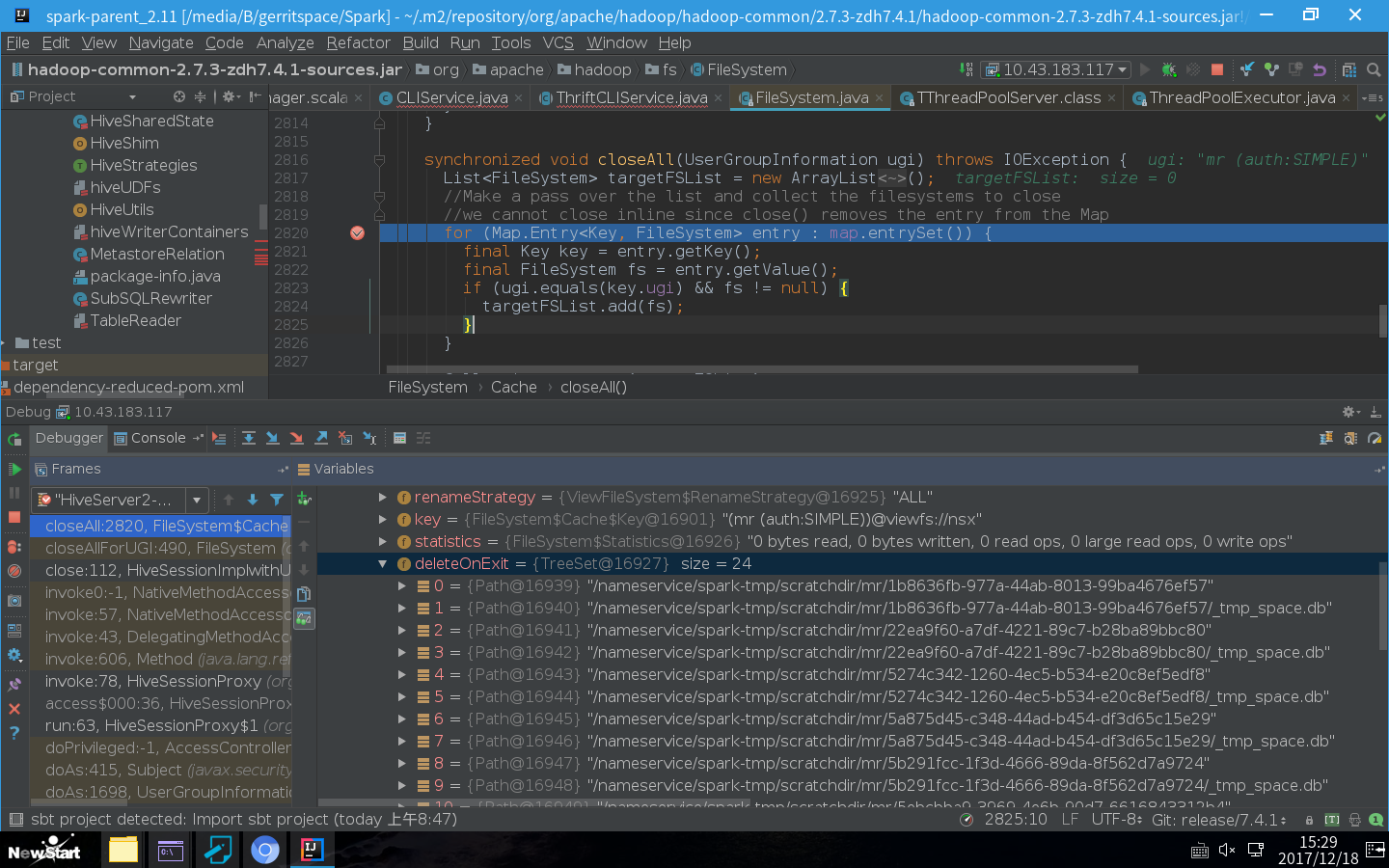Click the Step Out debugger icon

tap(321, 439)
